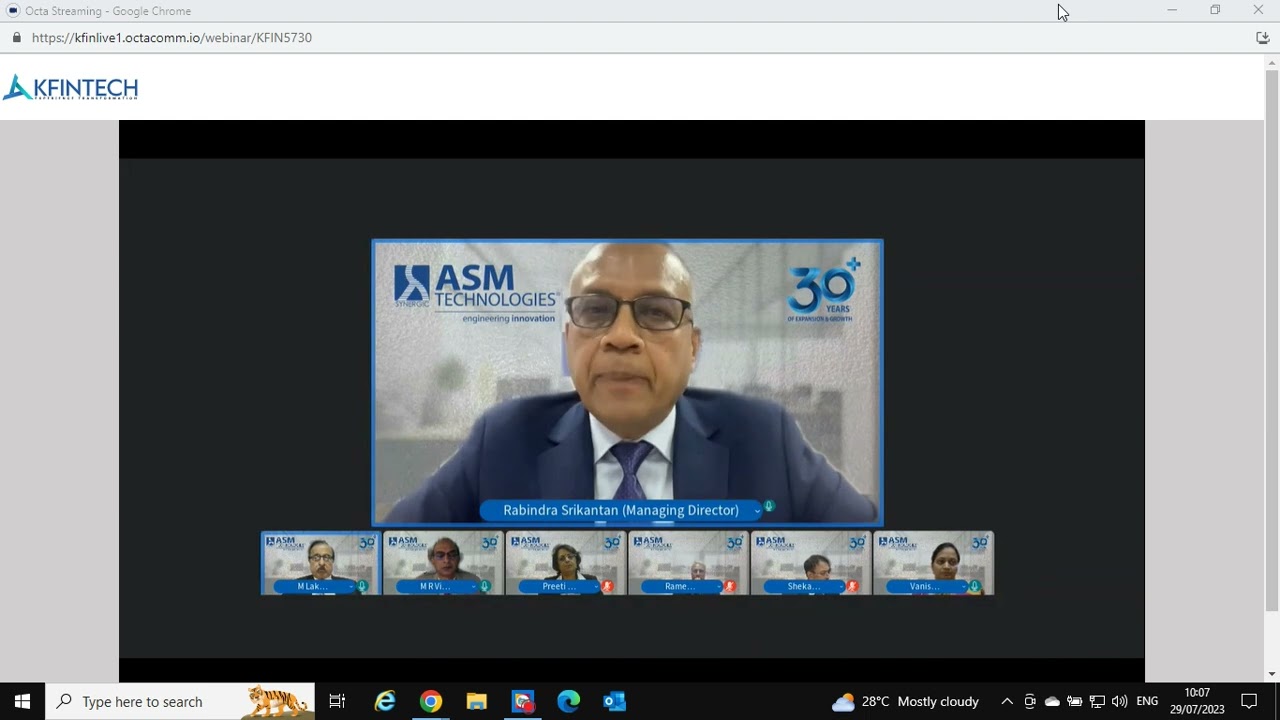The width and height of the screenshot is (1280, 720).
Task: Open the weather widget showing 28°C
Action: click(x=905, y=701)
